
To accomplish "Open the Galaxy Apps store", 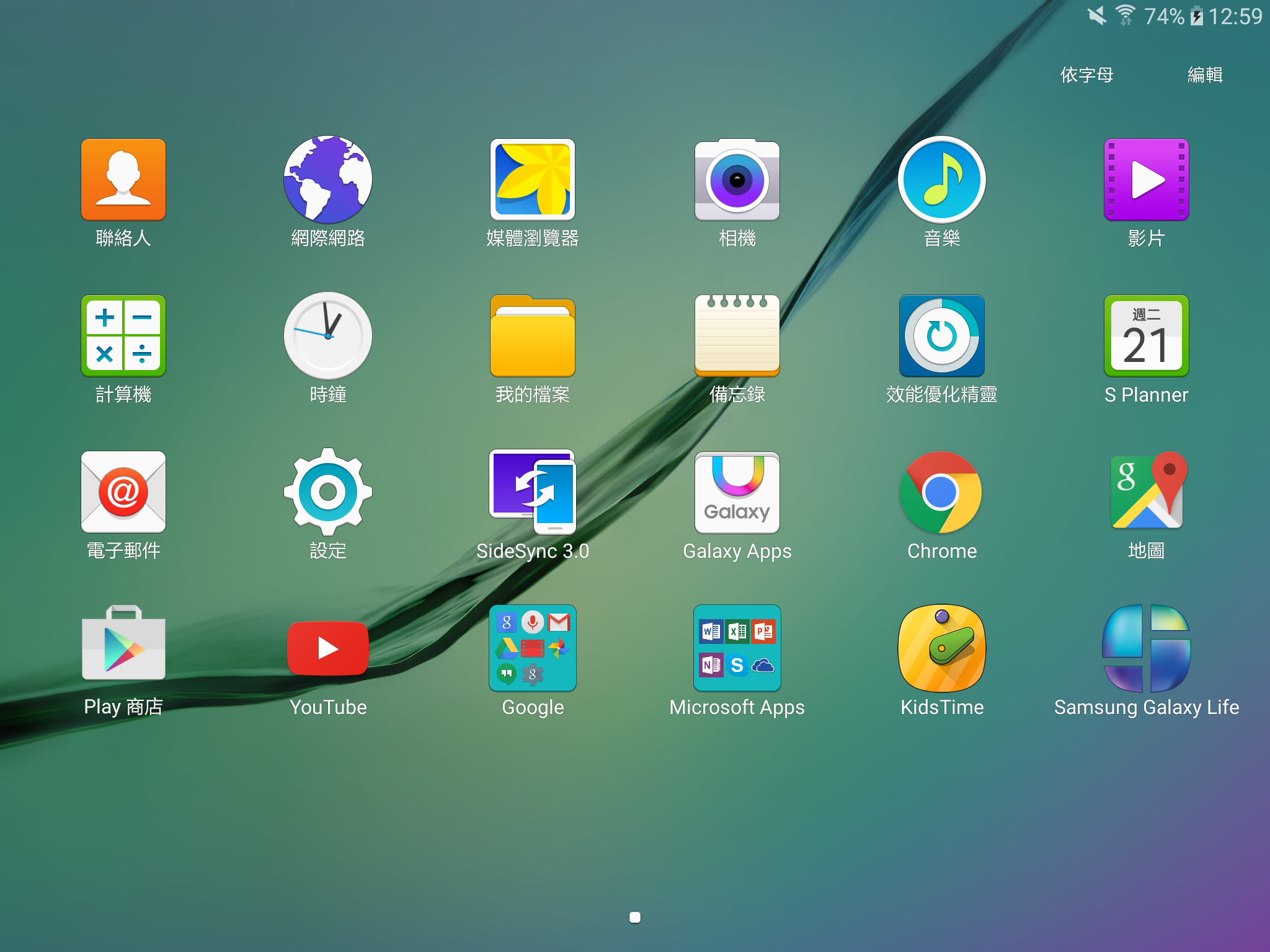I will (737, 492).
